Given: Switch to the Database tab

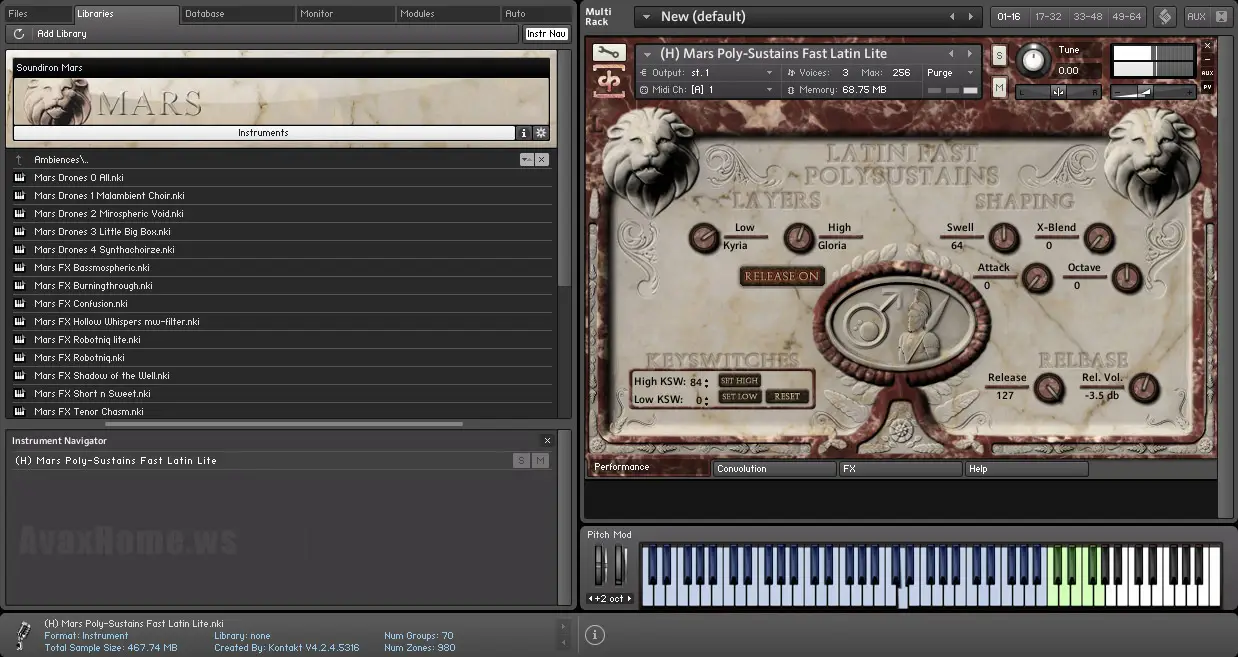Looking at the screenshot, I should pos(237,14).
